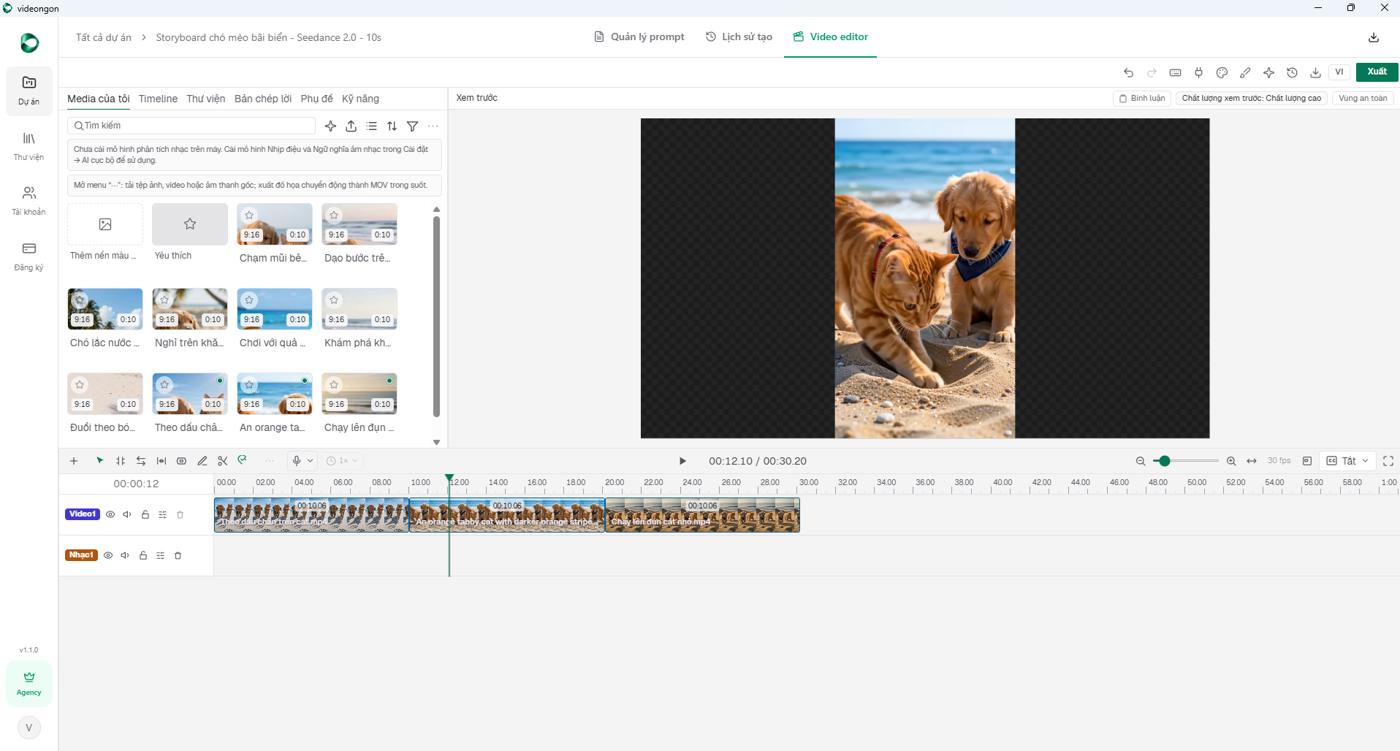
Task: Switch to the Timeline tab
Action: pyautogui.click(x=158, y=99)
